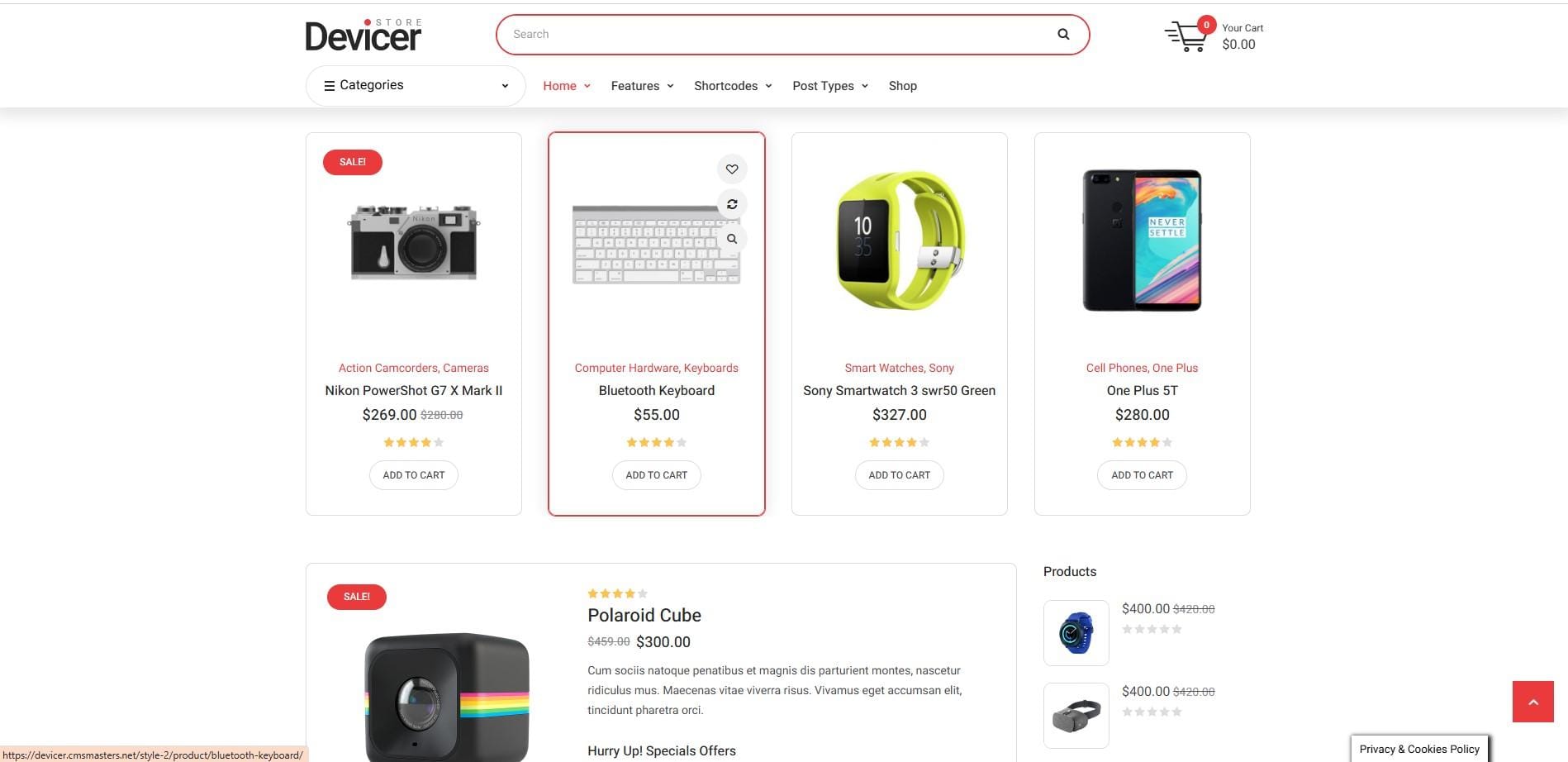The height and width of the screenshot is (762, 1568).
Task: Open the blue smartwatch product thumbnail
Action: (1076, 633)
